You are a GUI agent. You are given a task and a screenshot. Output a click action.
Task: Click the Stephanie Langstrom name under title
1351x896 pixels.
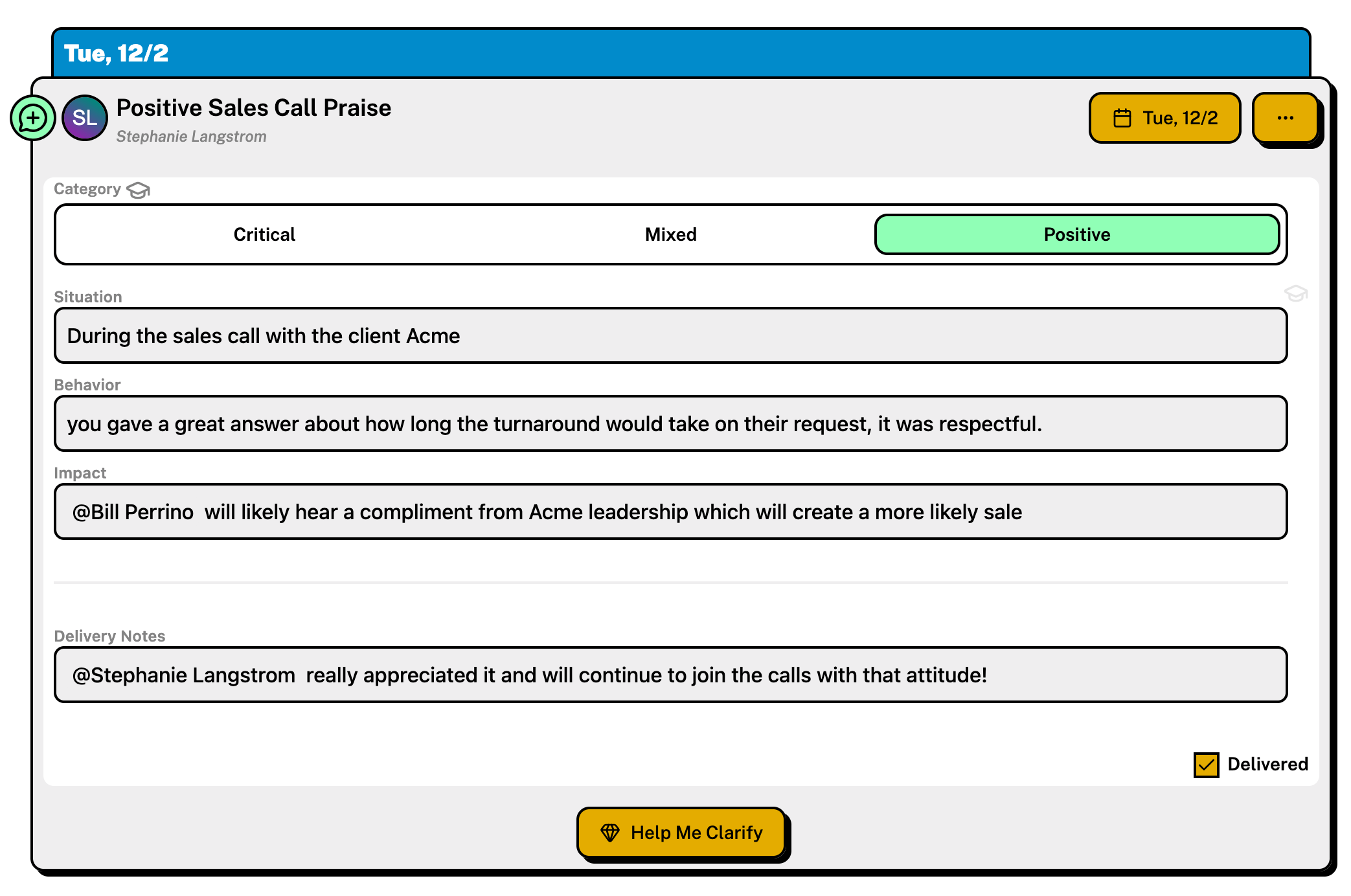pyautogui.click(x=192, y=137)
